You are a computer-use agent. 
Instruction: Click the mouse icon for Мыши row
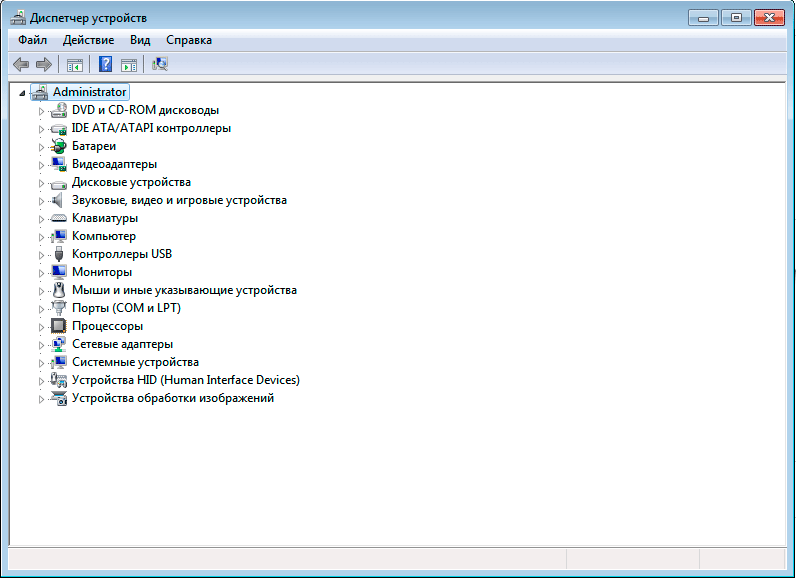click(x=59, y=290)
